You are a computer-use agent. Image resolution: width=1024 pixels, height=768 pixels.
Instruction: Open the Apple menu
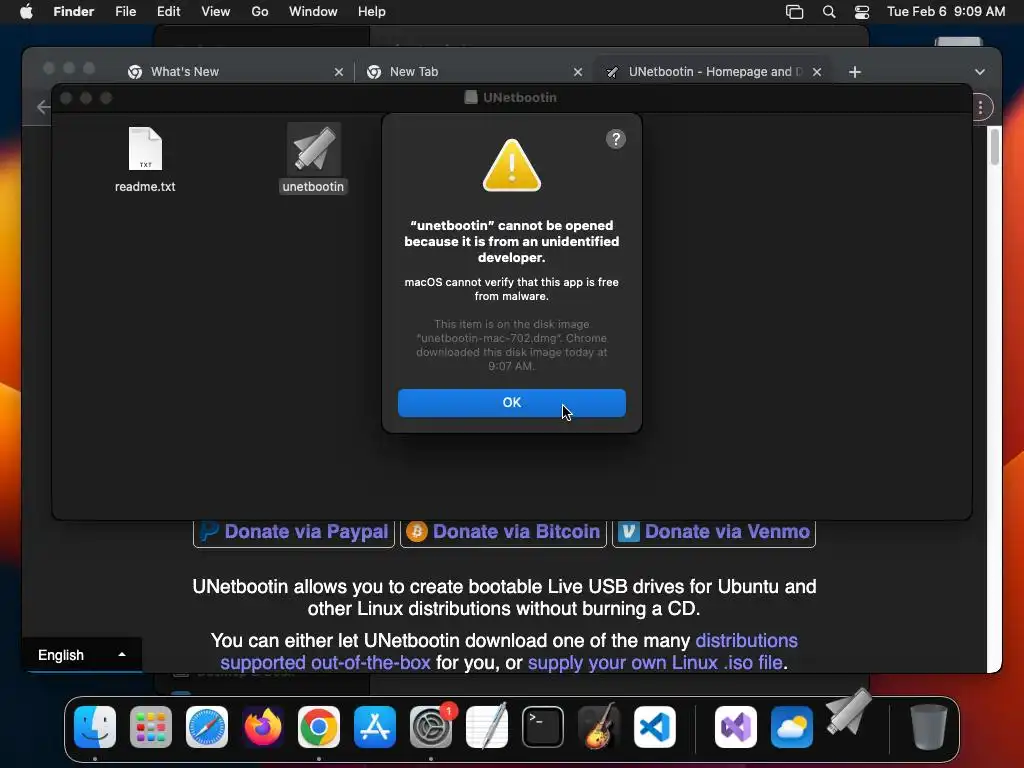[x=26, y=11]
